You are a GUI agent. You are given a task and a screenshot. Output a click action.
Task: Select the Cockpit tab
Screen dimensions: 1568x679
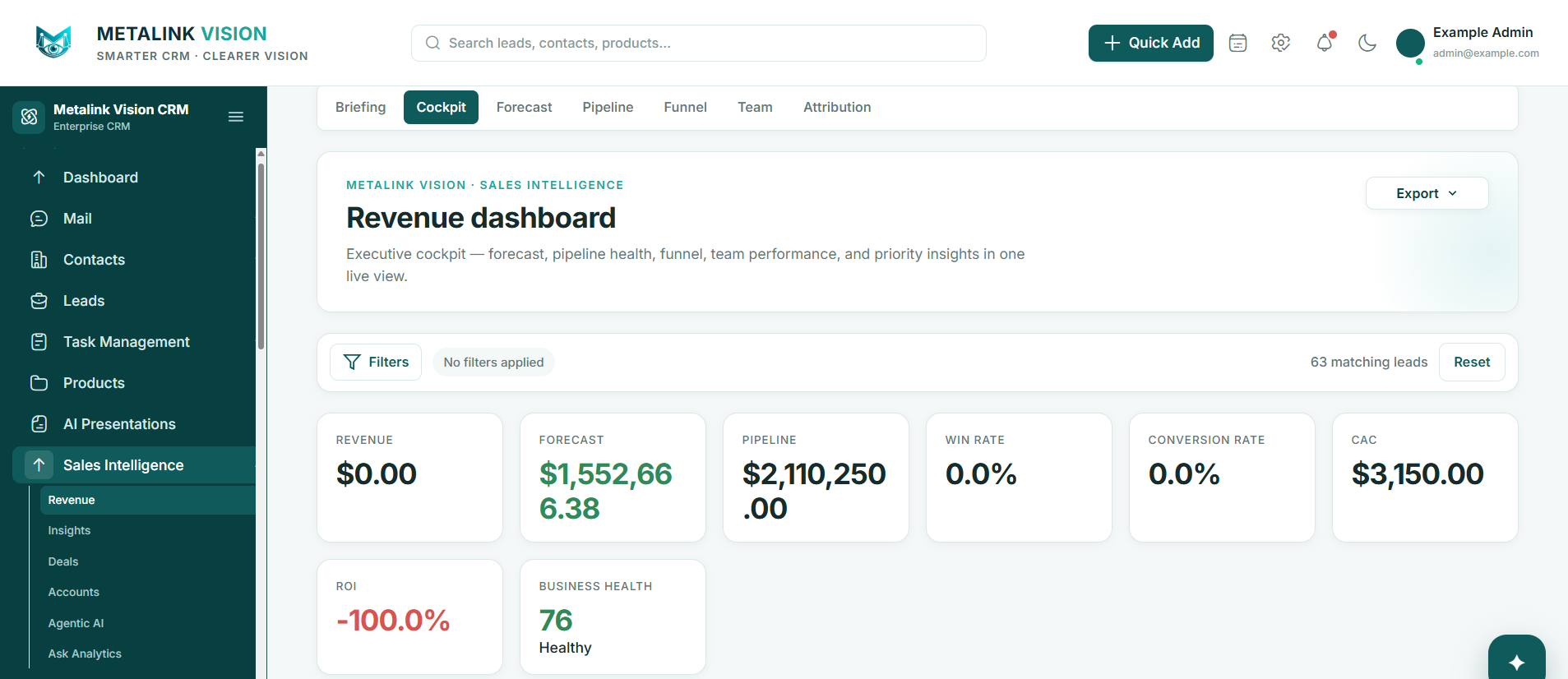coord(441,108)
